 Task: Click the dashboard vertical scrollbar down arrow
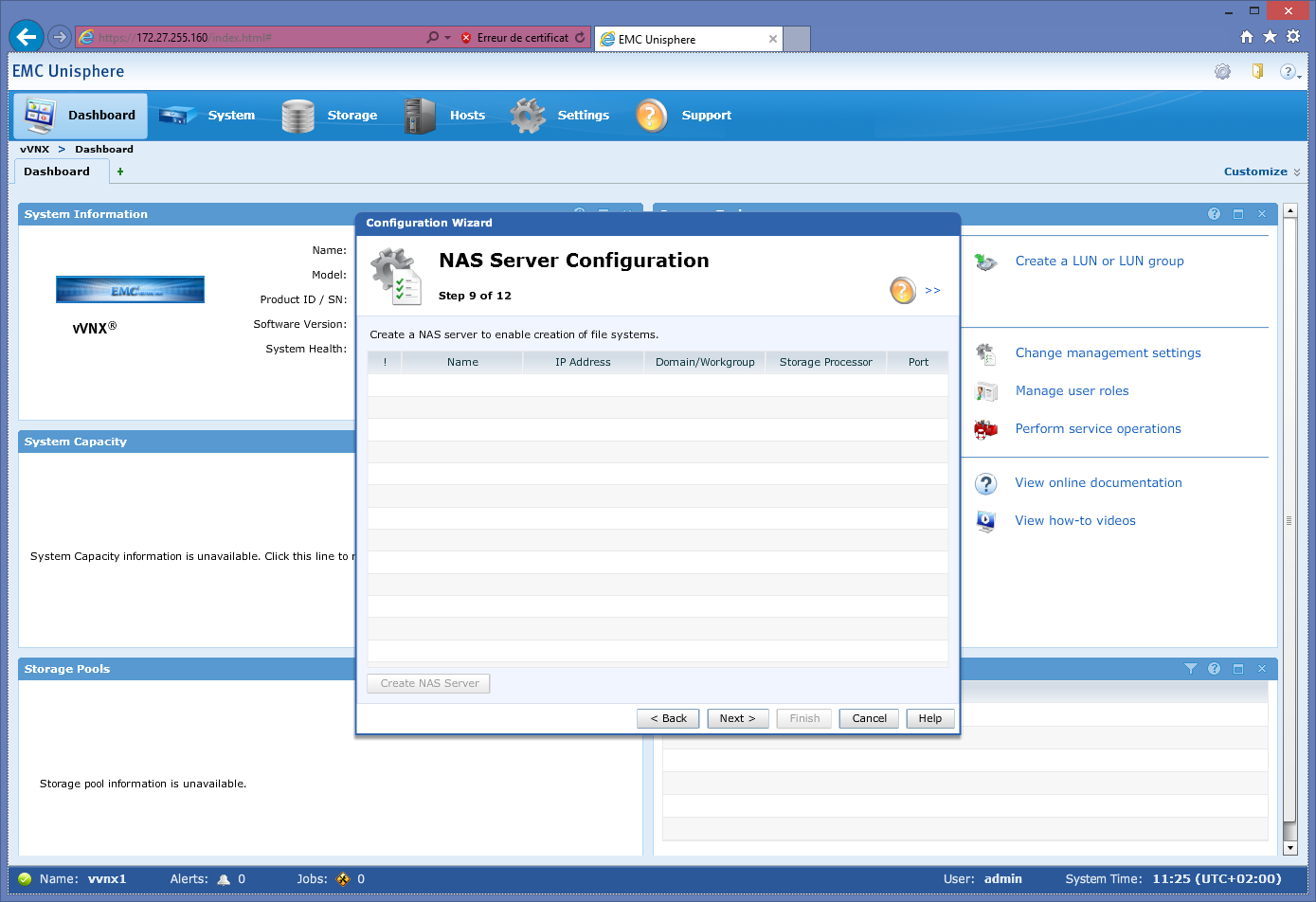point(1289,848)
